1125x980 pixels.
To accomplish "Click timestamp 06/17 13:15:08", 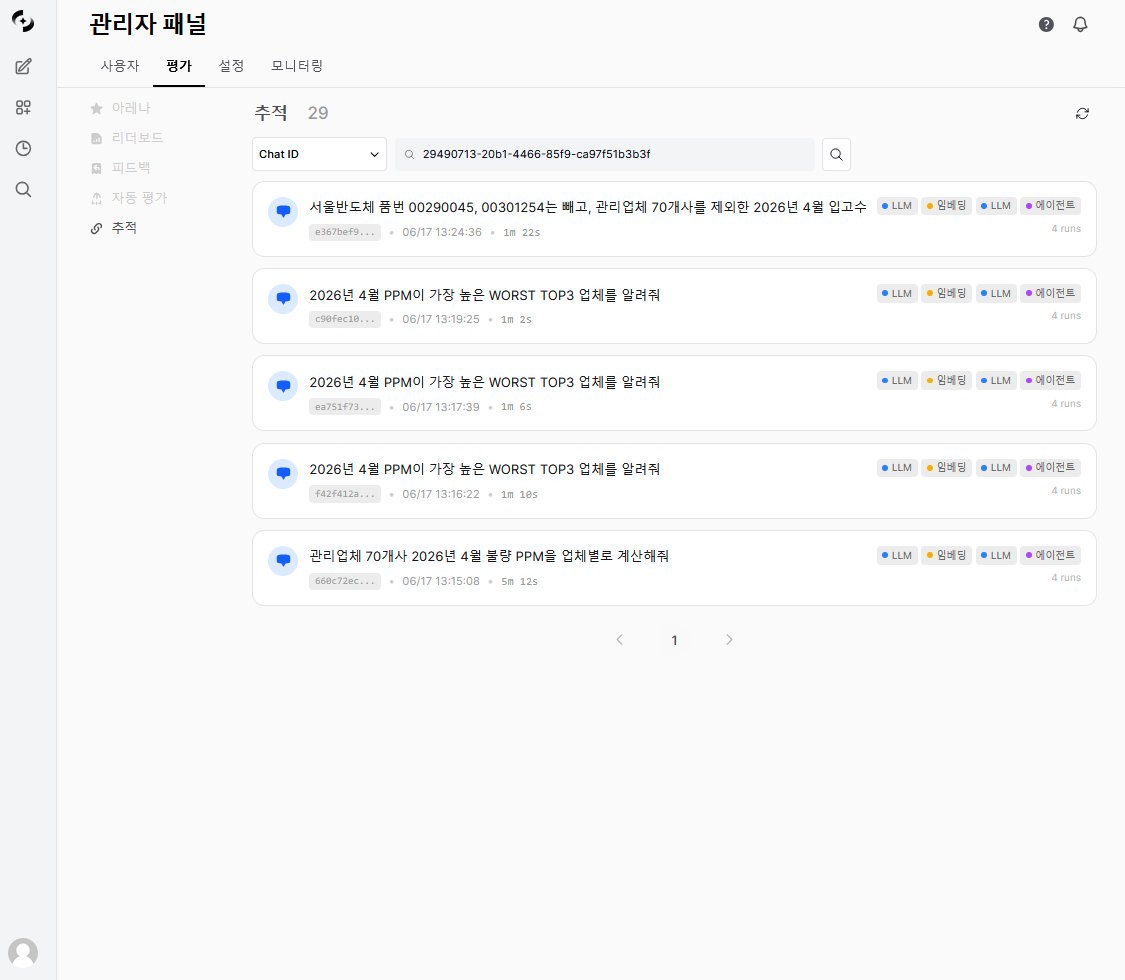I will pos(441,582).
